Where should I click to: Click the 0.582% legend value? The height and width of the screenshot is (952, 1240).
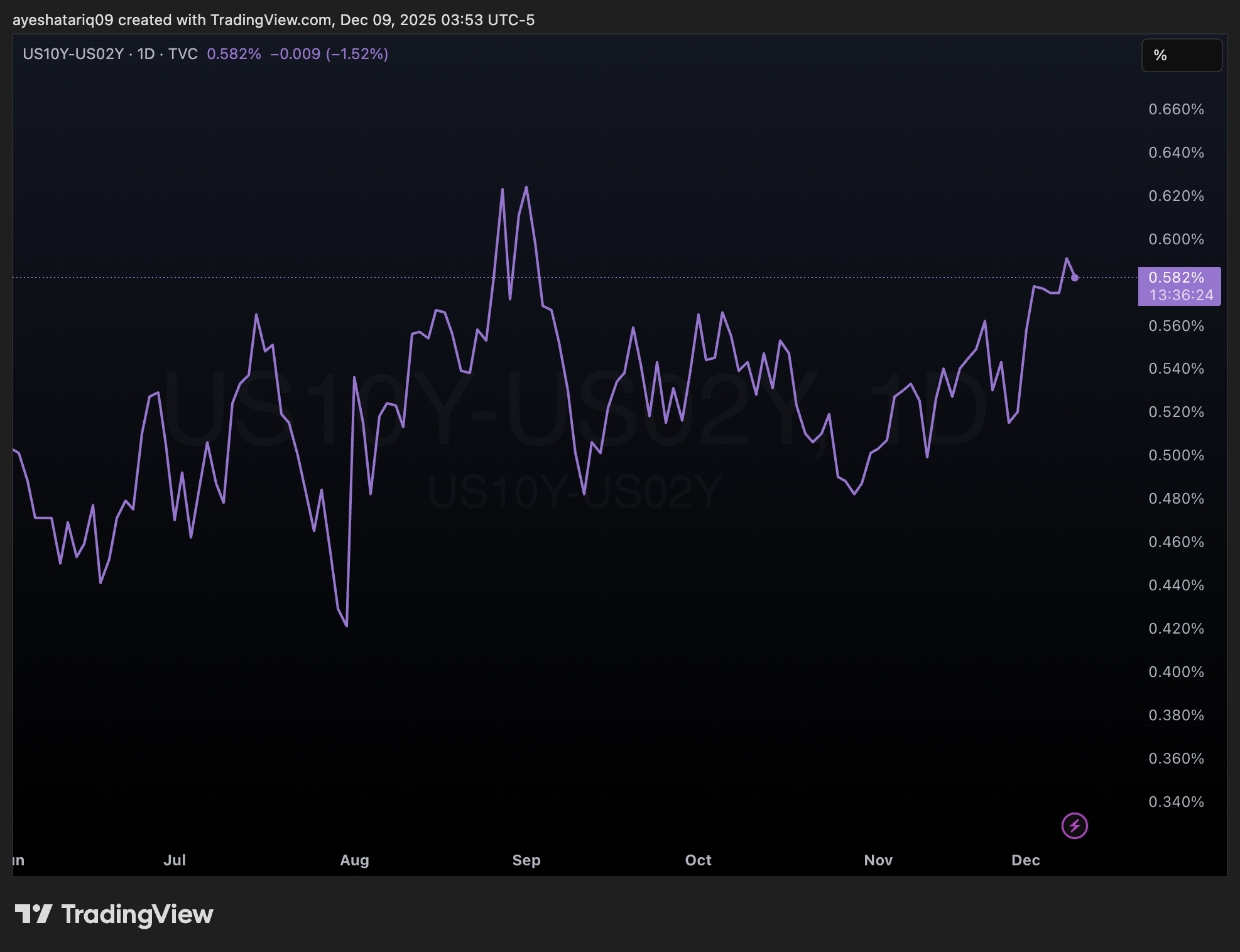234,54
